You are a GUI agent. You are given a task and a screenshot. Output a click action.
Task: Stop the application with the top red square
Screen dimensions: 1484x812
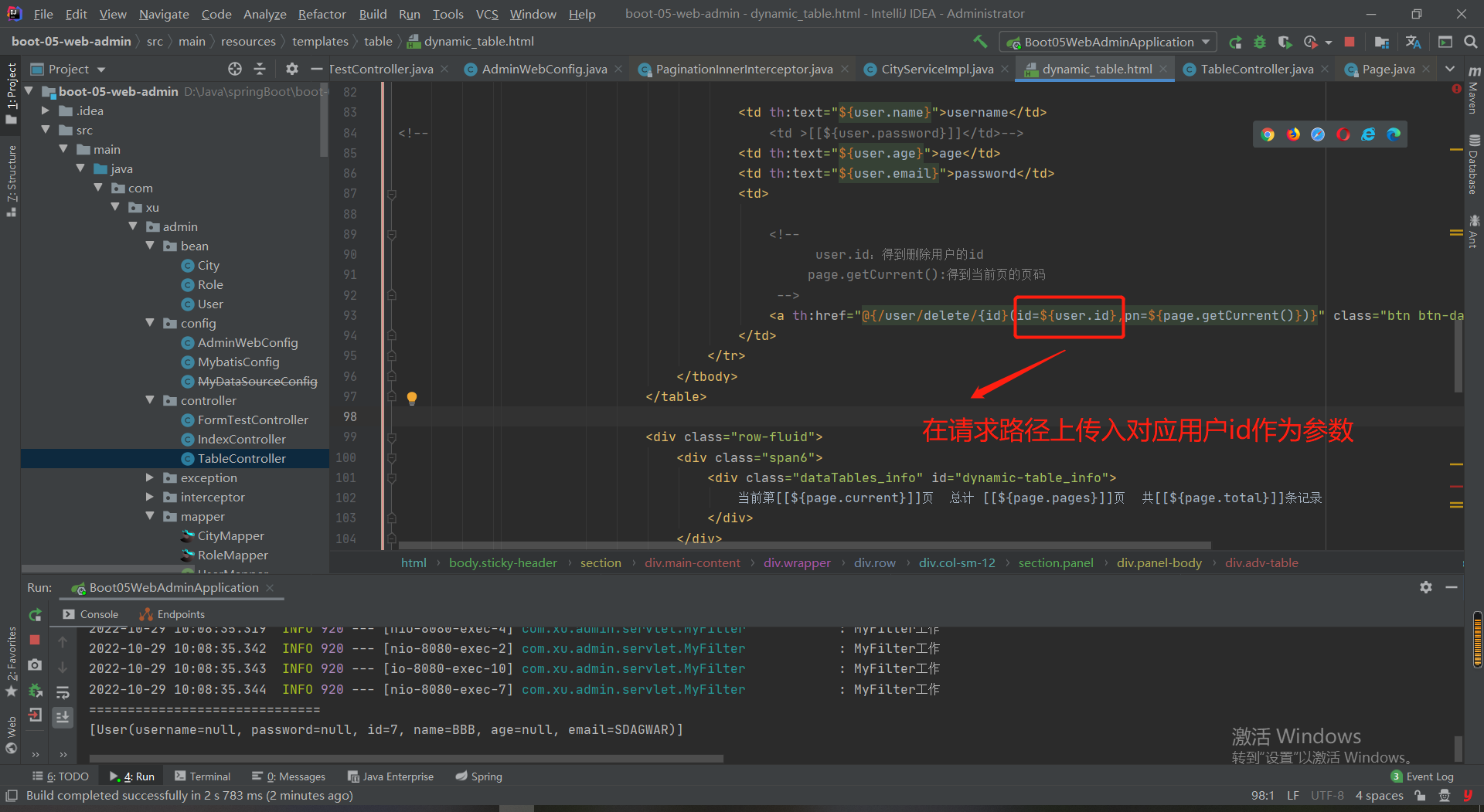coord(1350,42)
